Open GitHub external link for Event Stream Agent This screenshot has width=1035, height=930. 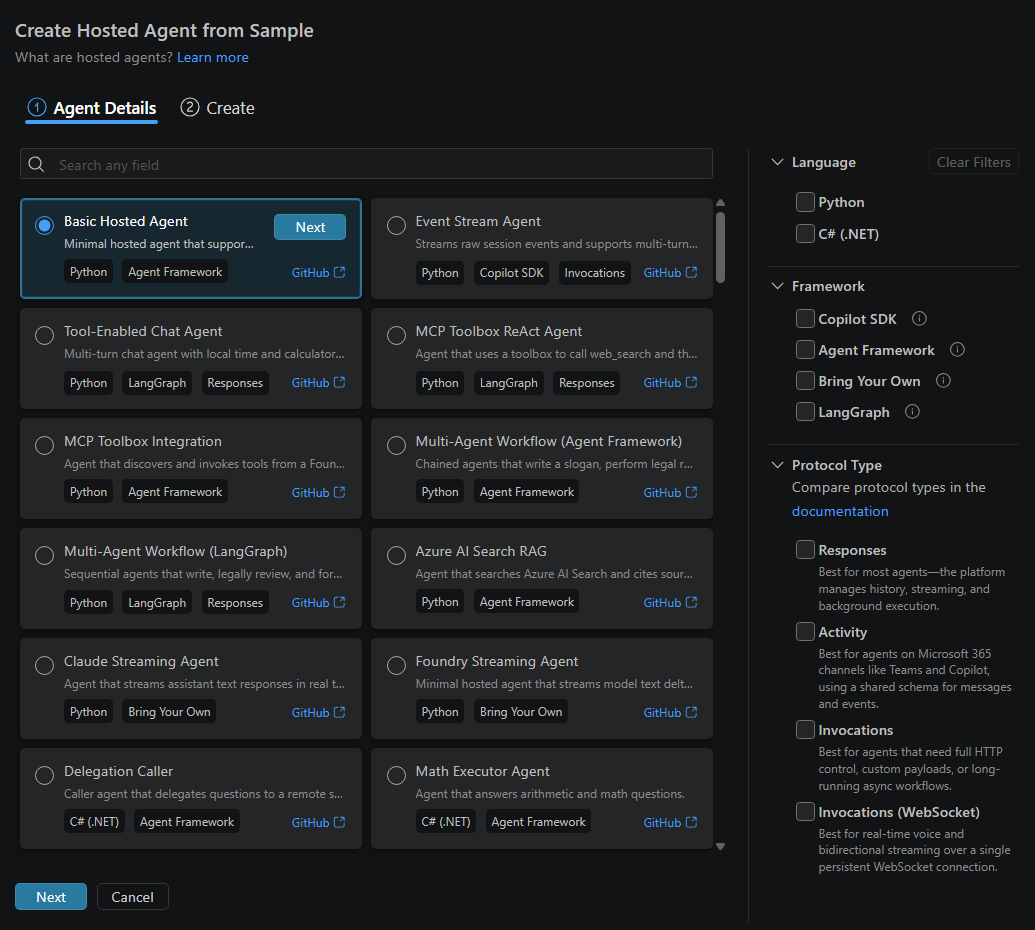click(x=670, y=273)
